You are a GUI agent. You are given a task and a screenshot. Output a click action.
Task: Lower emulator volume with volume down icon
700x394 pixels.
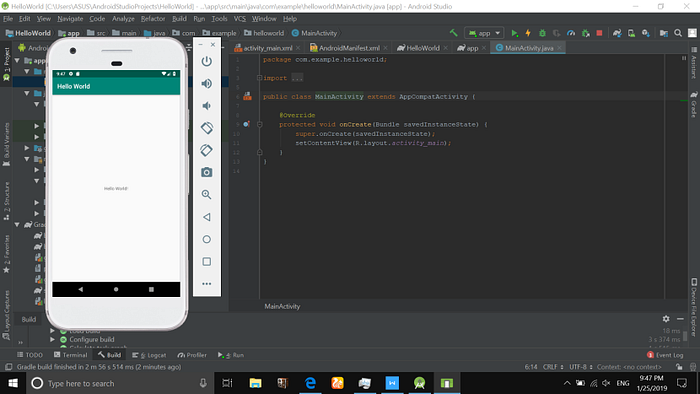tap(206, 106)
